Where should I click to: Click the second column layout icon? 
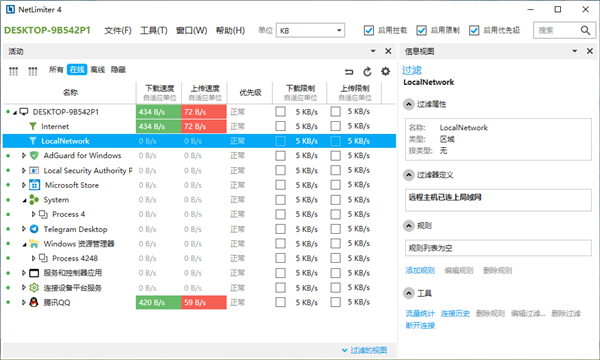[33, 71]
